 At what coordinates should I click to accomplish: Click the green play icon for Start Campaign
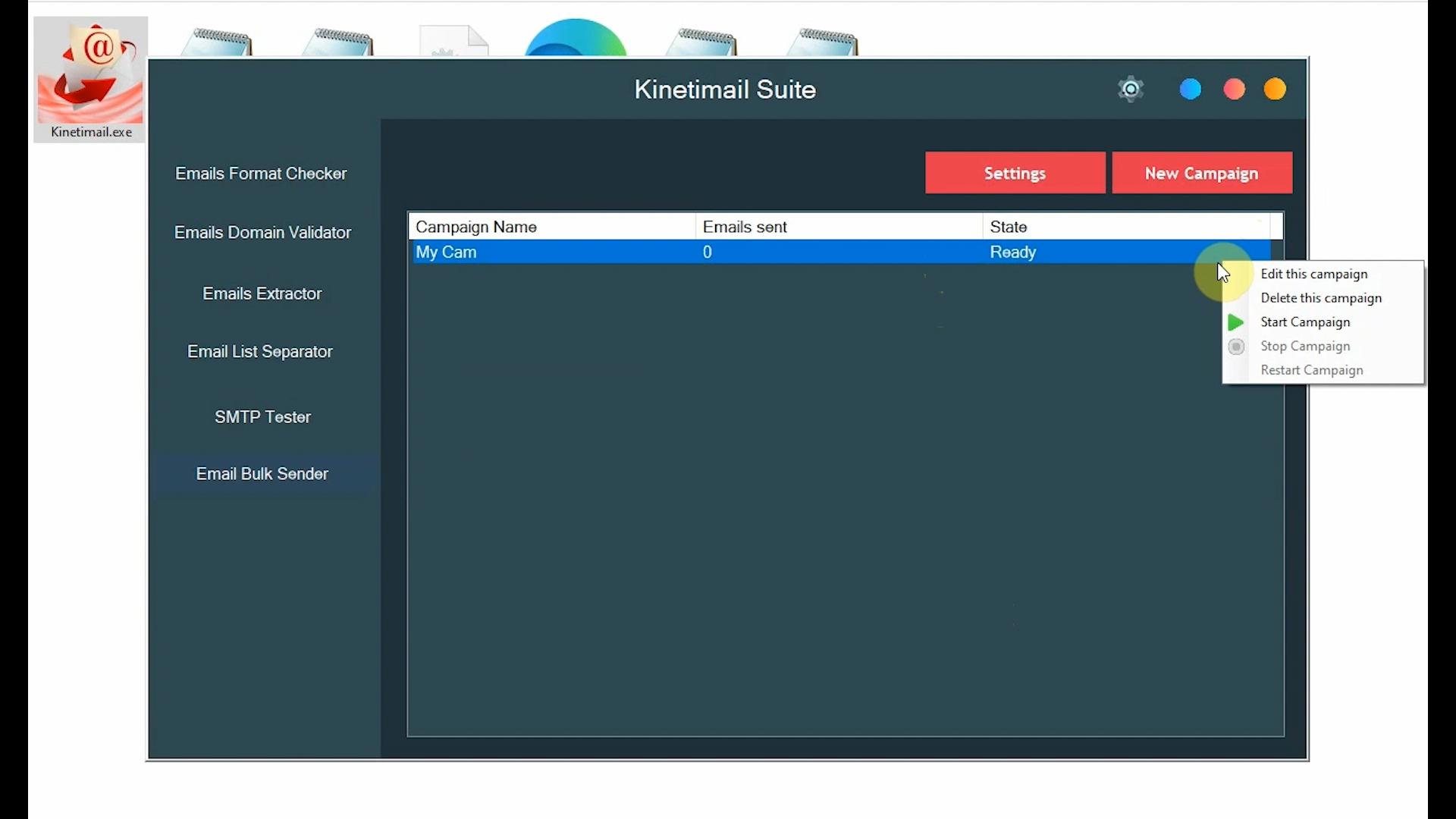1235,322
